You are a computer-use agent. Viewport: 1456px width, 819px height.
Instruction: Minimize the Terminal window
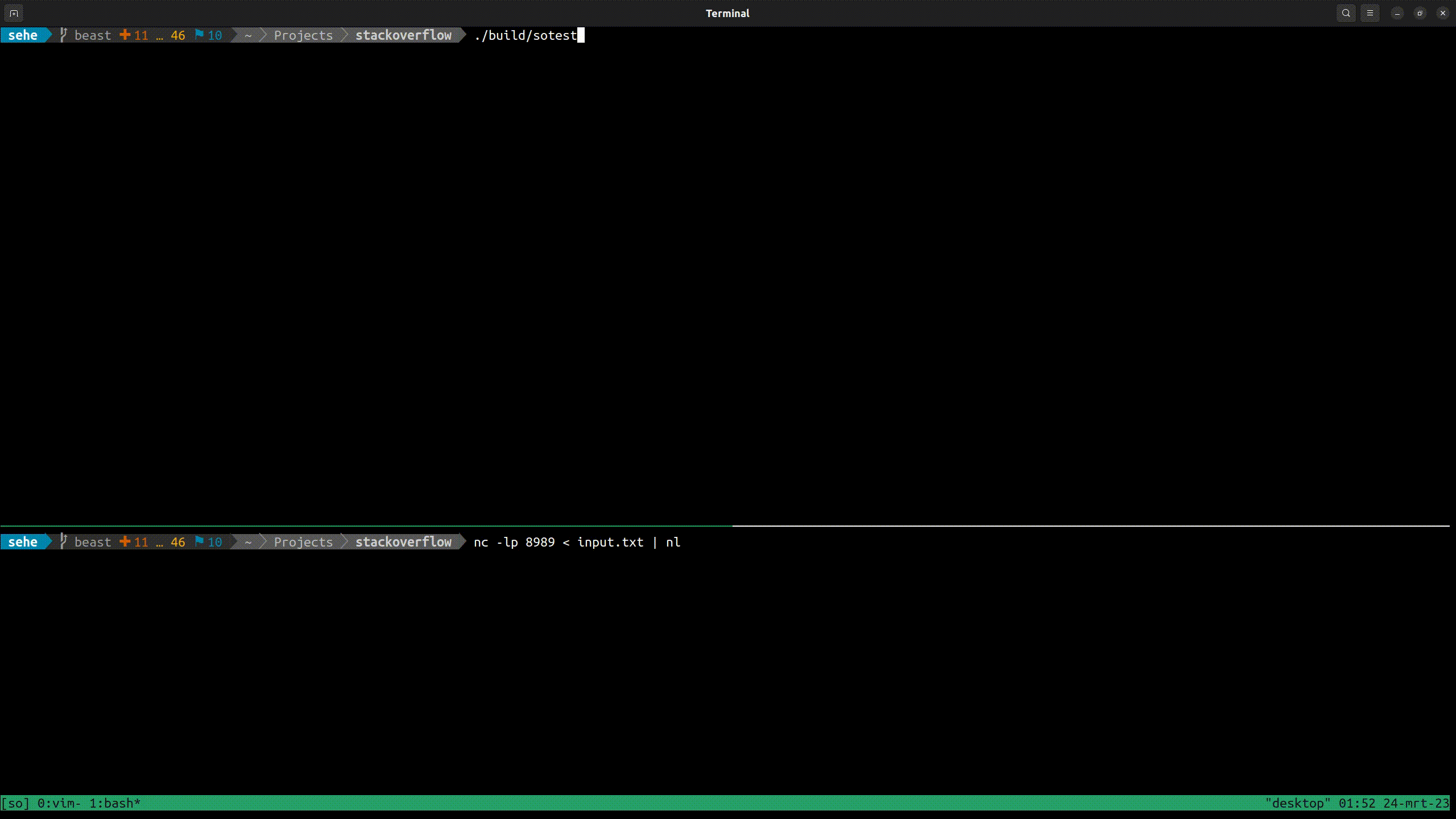tap(1397, 13)
